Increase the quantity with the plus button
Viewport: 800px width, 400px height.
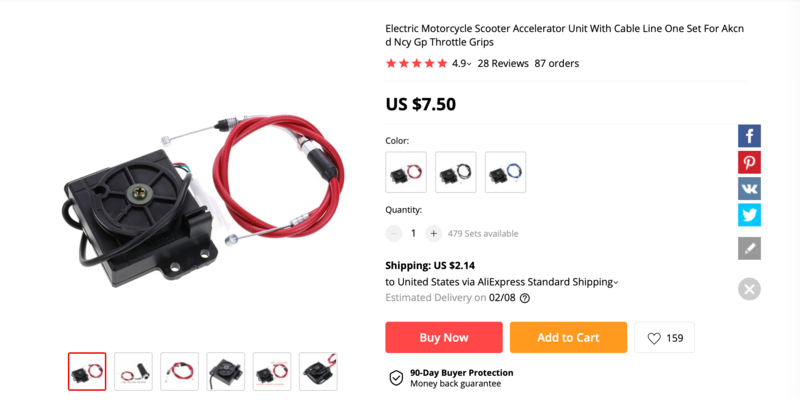point(433,234)
